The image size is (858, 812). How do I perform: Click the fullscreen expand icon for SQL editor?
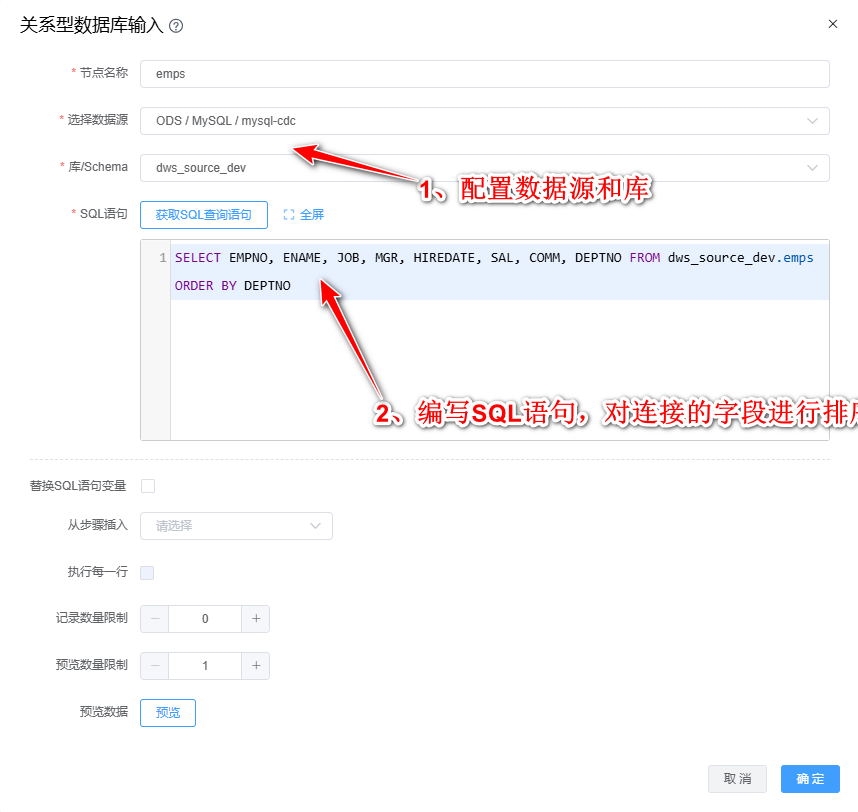289,214
